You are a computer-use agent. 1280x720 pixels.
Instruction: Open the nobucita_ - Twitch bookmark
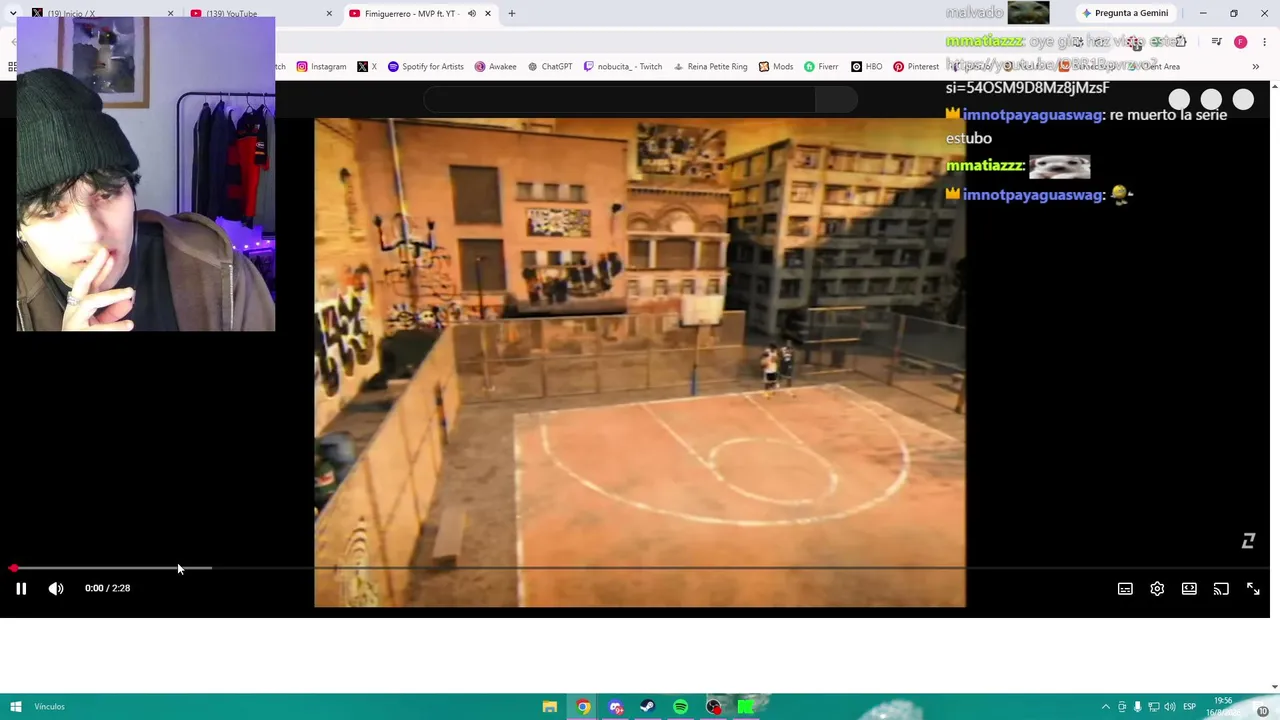click(x=622, y=67)
